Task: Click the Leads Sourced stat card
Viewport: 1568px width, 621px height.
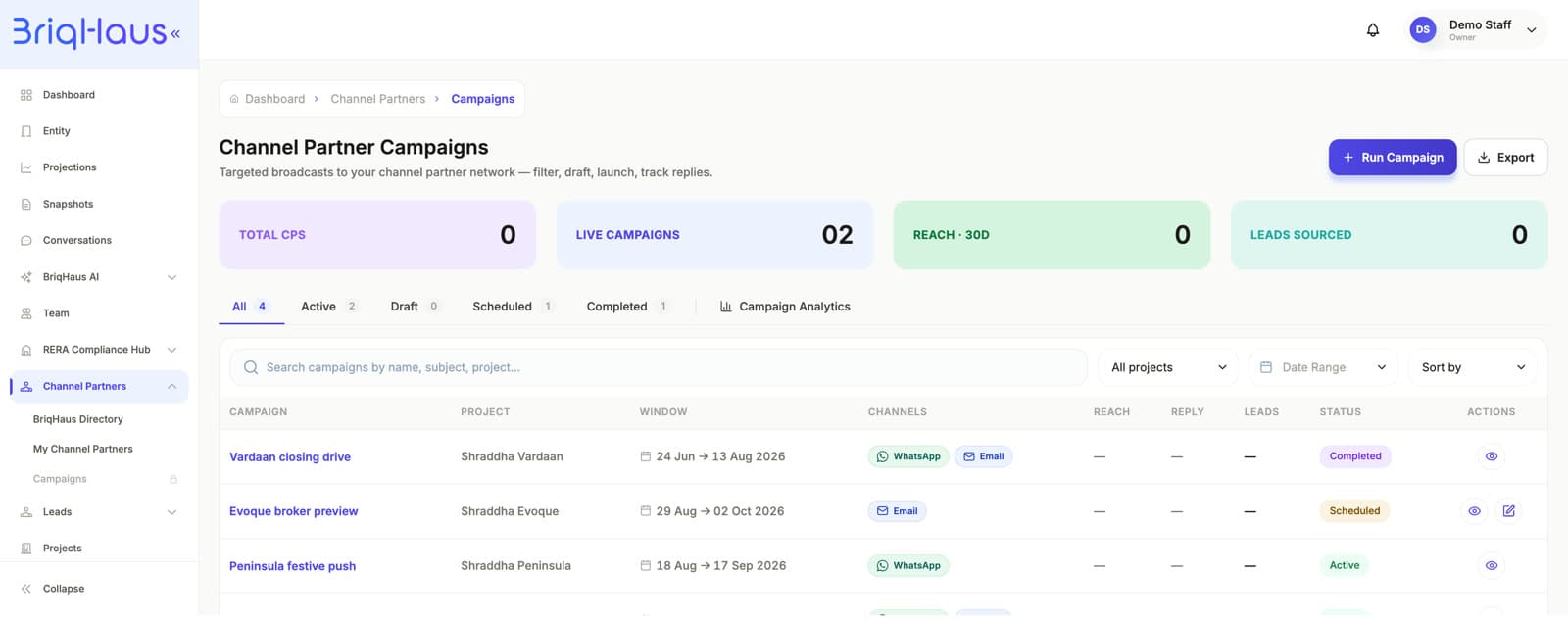Action: pyautogui.click(x=1389, y=235)
